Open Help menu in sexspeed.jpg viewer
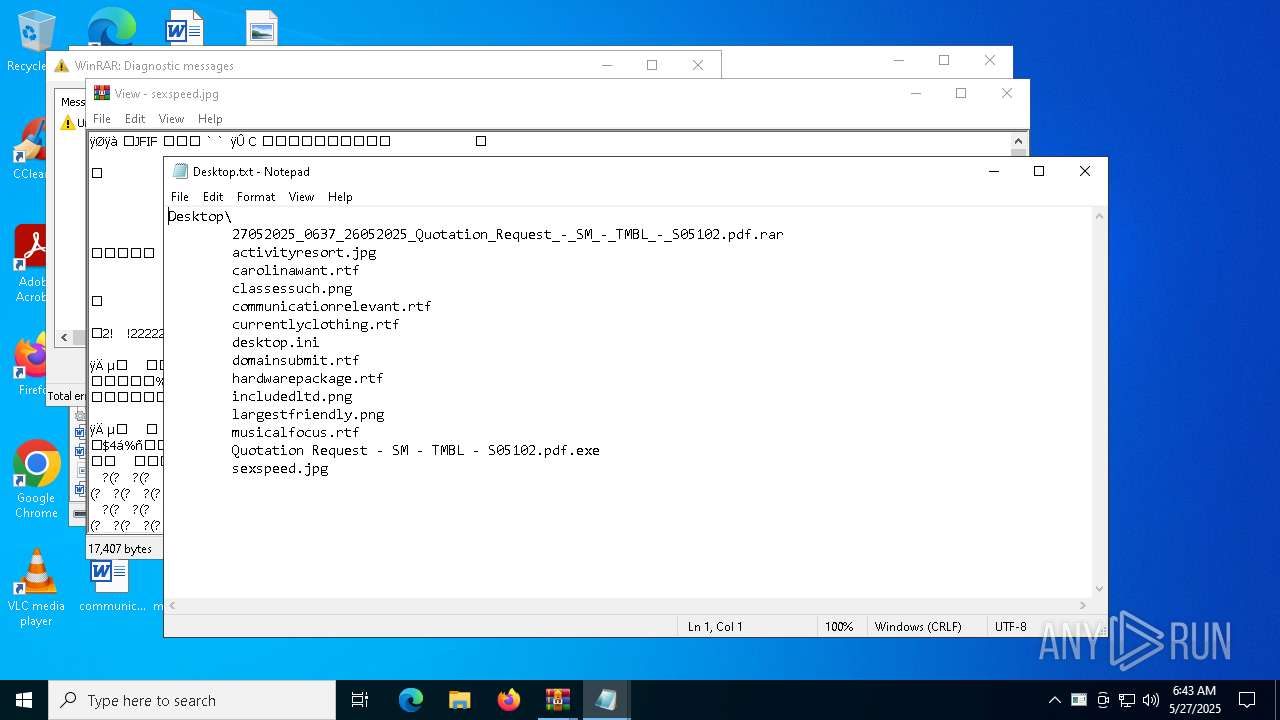 tap(210, 119)
